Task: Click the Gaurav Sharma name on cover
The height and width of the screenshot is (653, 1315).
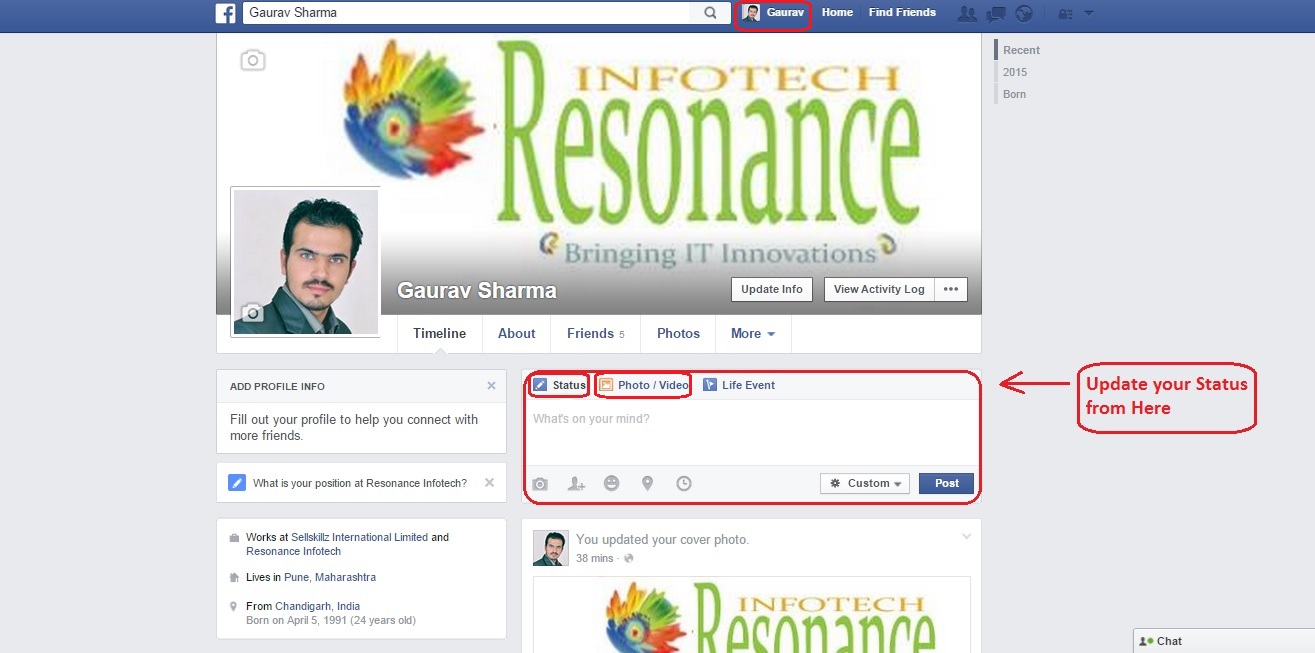Action: point(477,291)
